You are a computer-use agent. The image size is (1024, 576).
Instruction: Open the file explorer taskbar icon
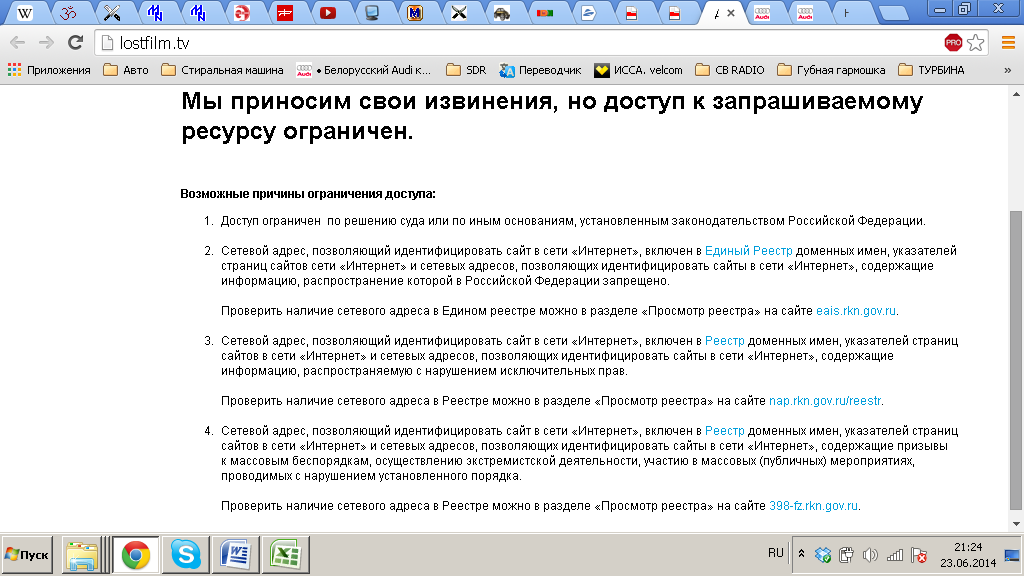tap(82, 555)
